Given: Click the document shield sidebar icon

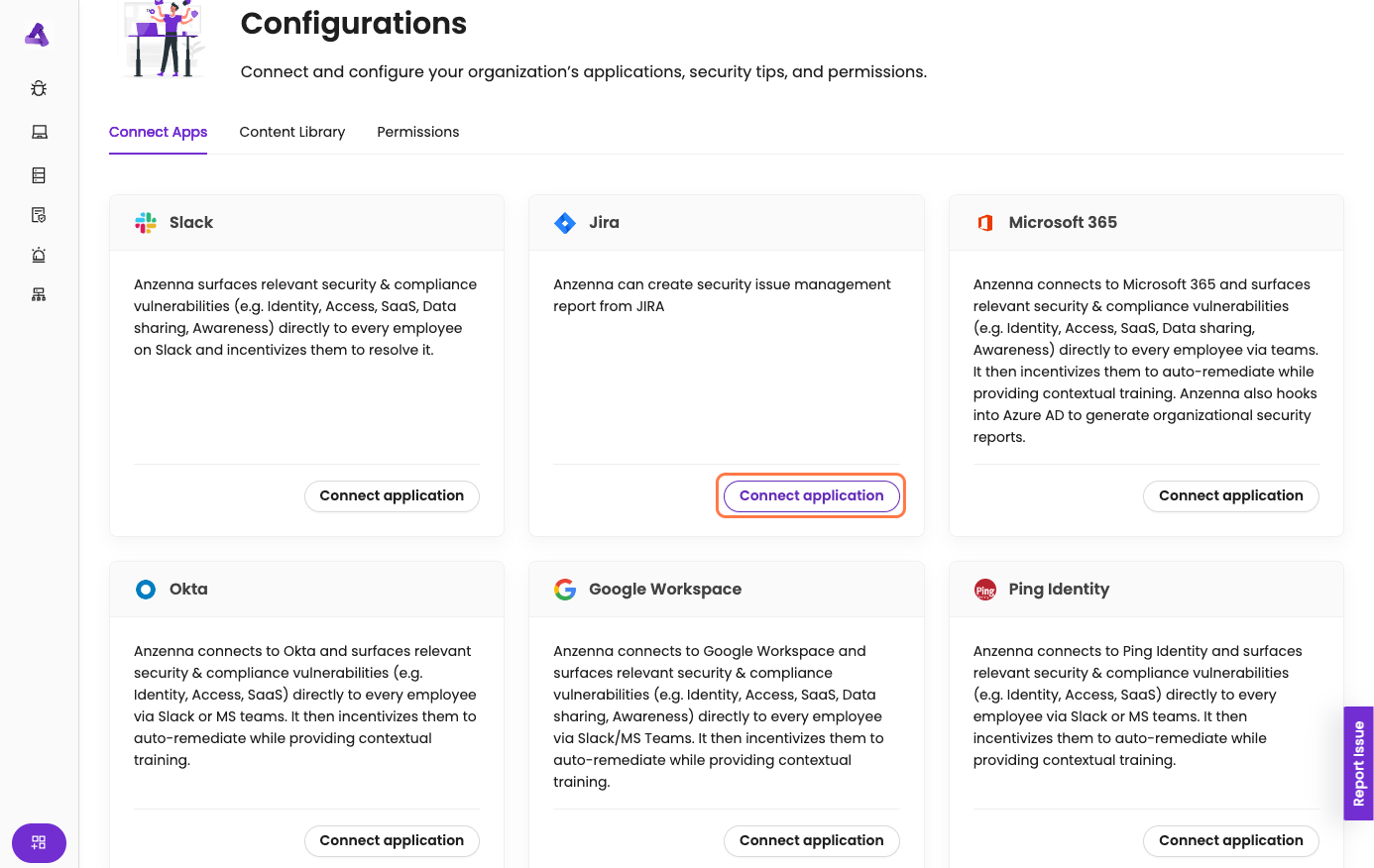Looking at the screenshot, I should click(39, 215).
